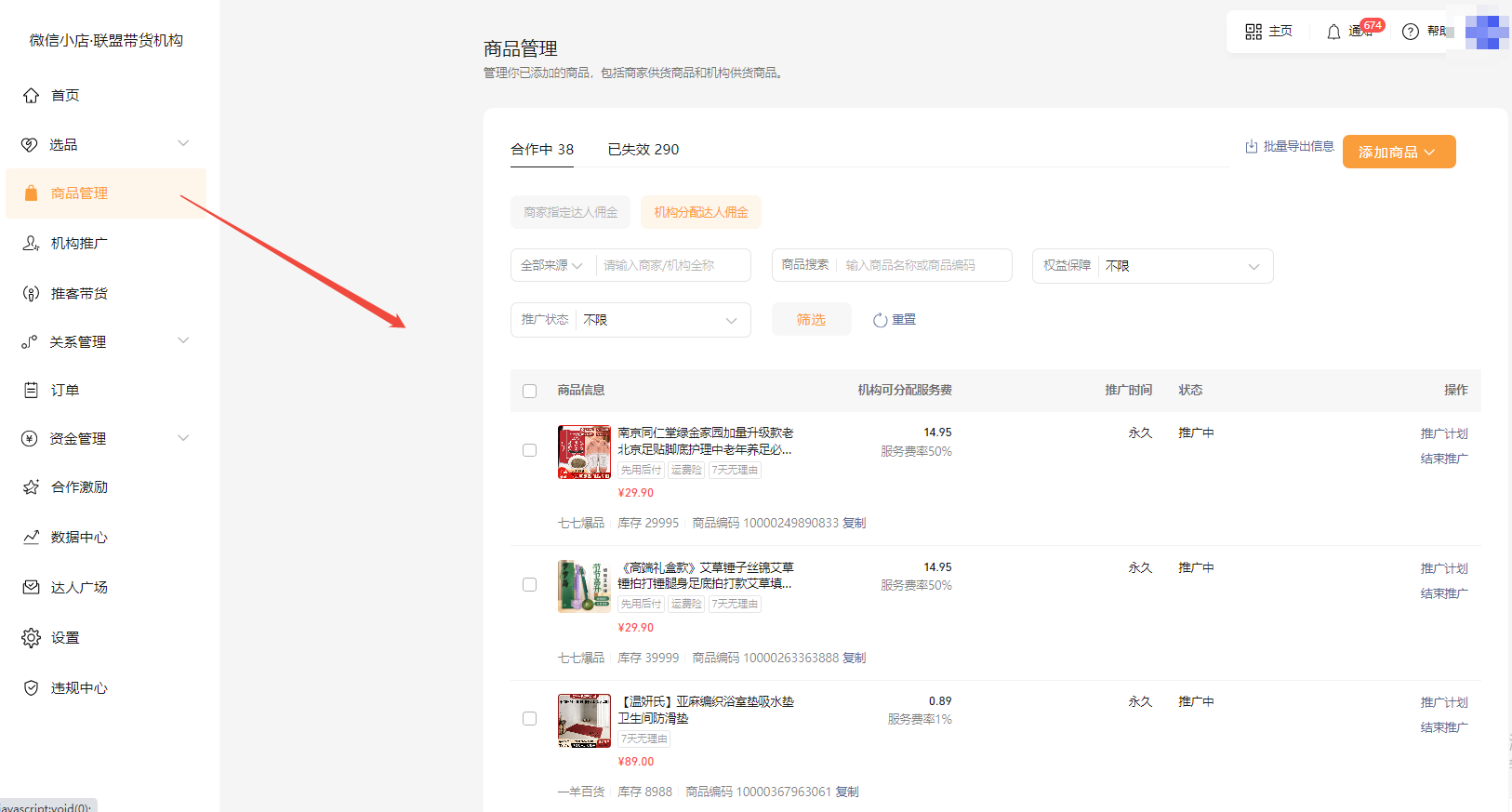Open the help question mark icon
The width and height of the screenshot is (1512, 812).
[1410, 32]
